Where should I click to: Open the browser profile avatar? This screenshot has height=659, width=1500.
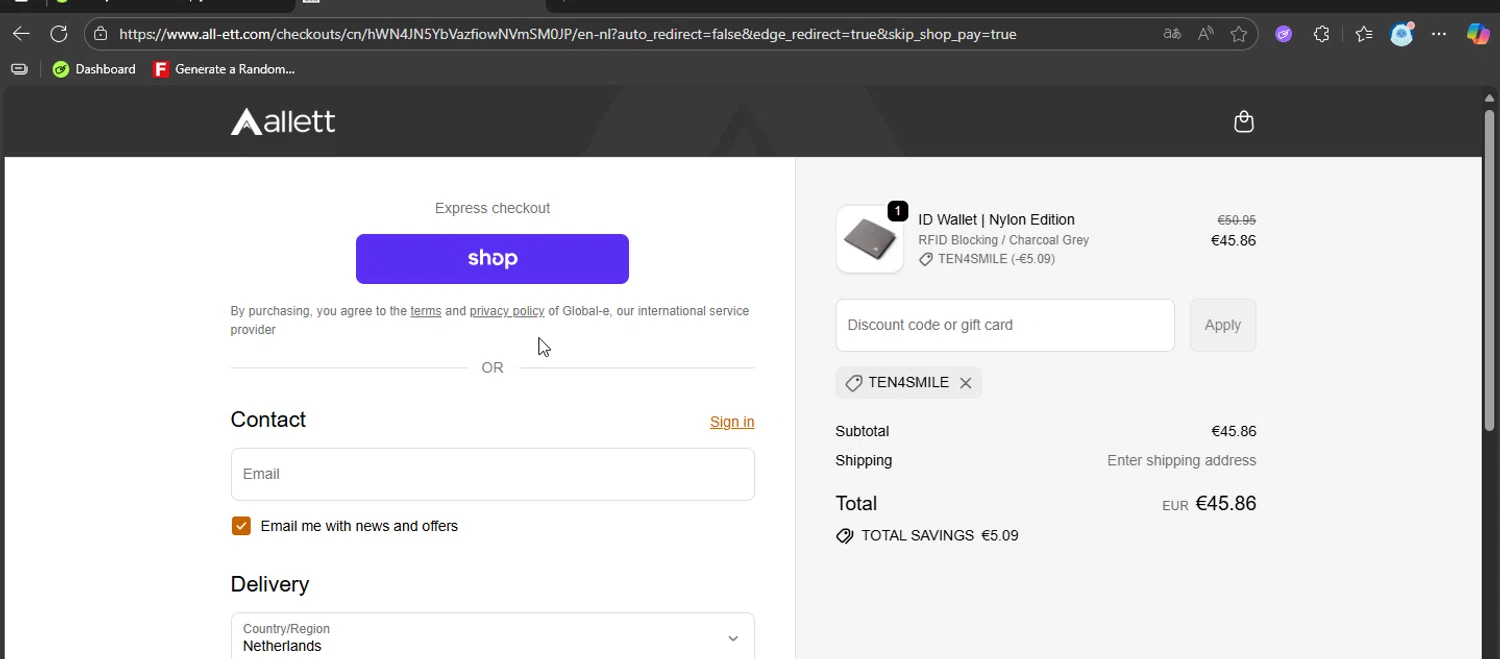(1402, 34)
